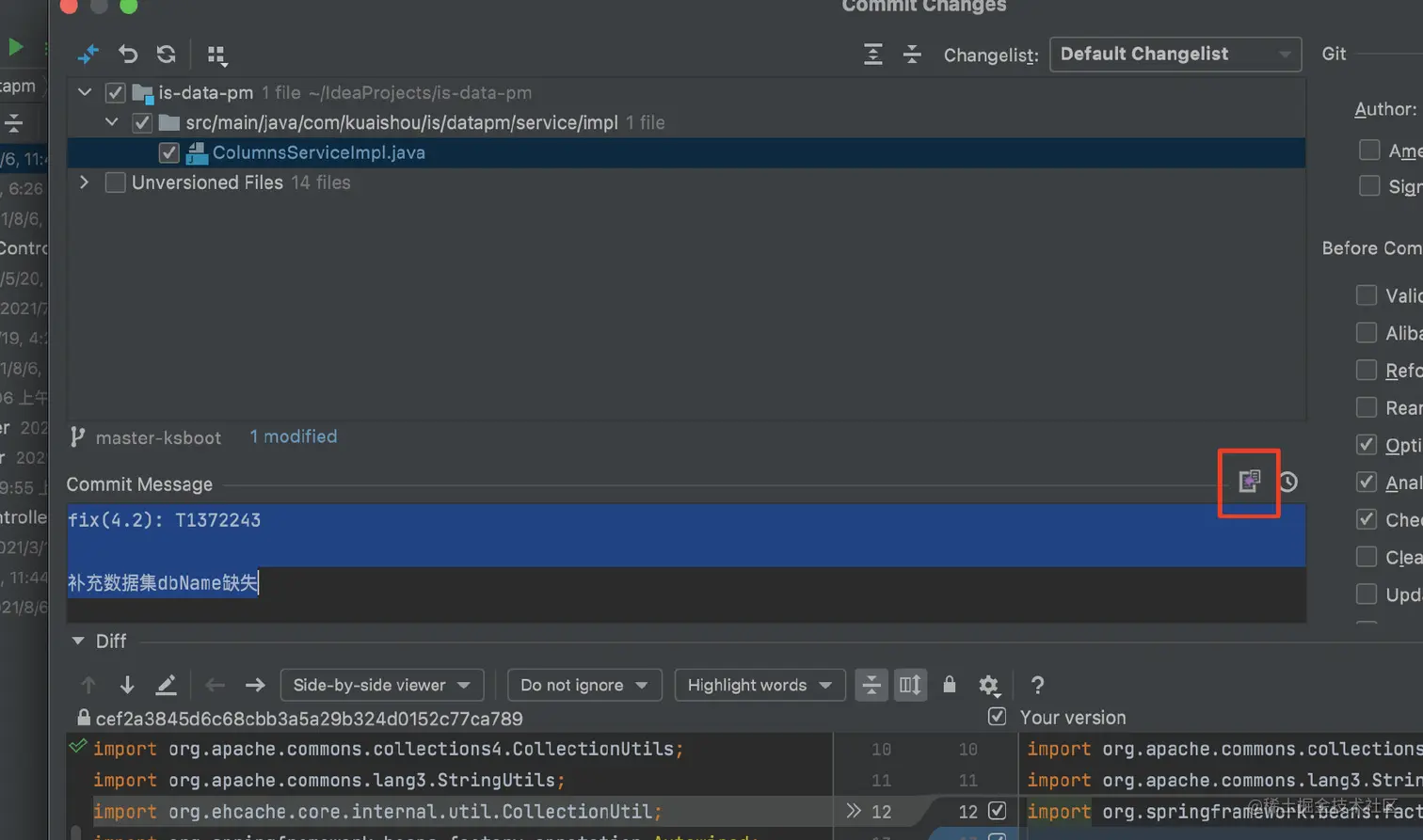Click the fix(4.2): T1372243 message line

(x=164, y=520)
